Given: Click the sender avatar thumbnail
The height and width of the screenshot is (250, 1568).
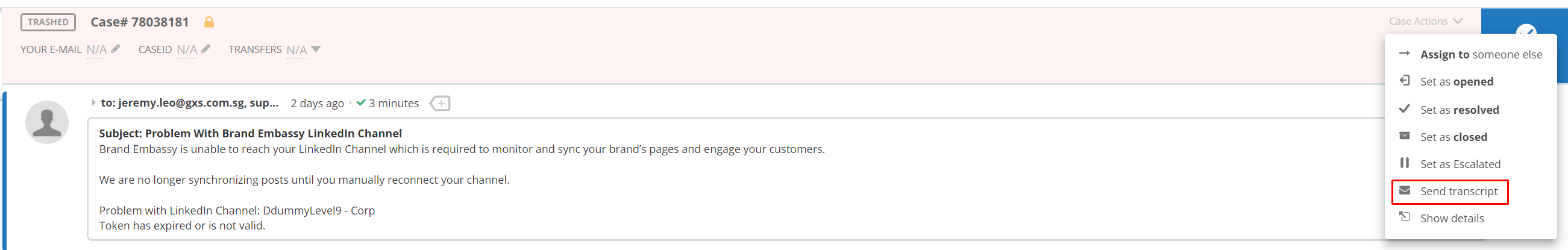Looking at the screenshot, I should [x=47, y=122].
